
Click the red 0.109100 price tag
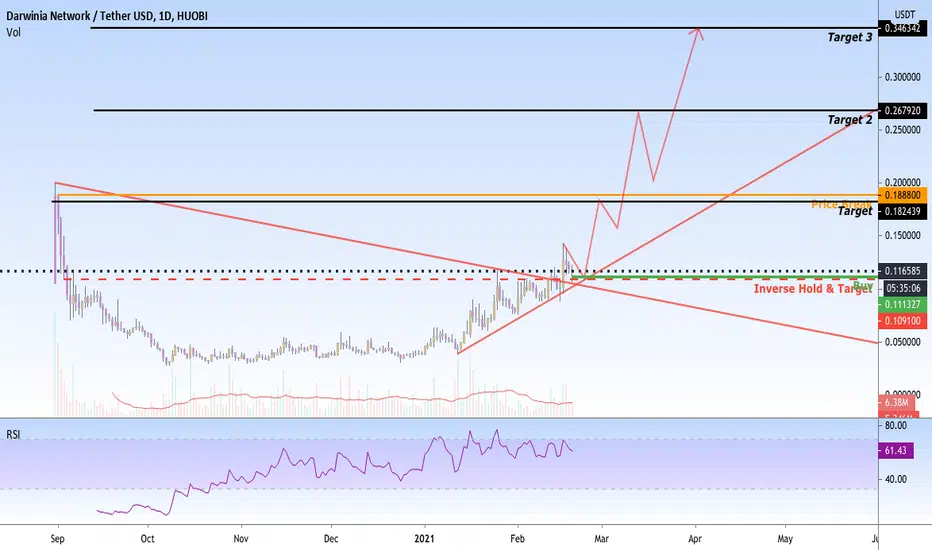pyautogui.click(x=902, y=321)
